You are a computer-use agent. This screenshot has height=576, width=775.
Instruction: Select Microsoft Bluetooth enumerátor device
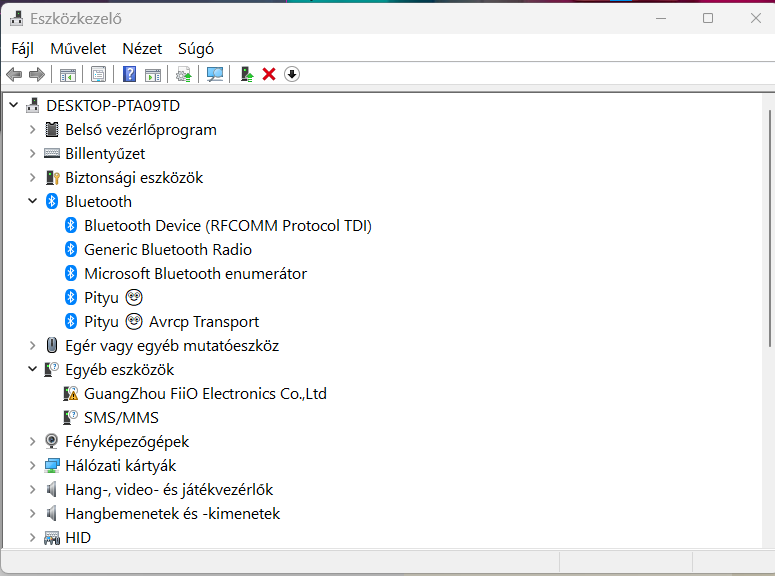196,273
